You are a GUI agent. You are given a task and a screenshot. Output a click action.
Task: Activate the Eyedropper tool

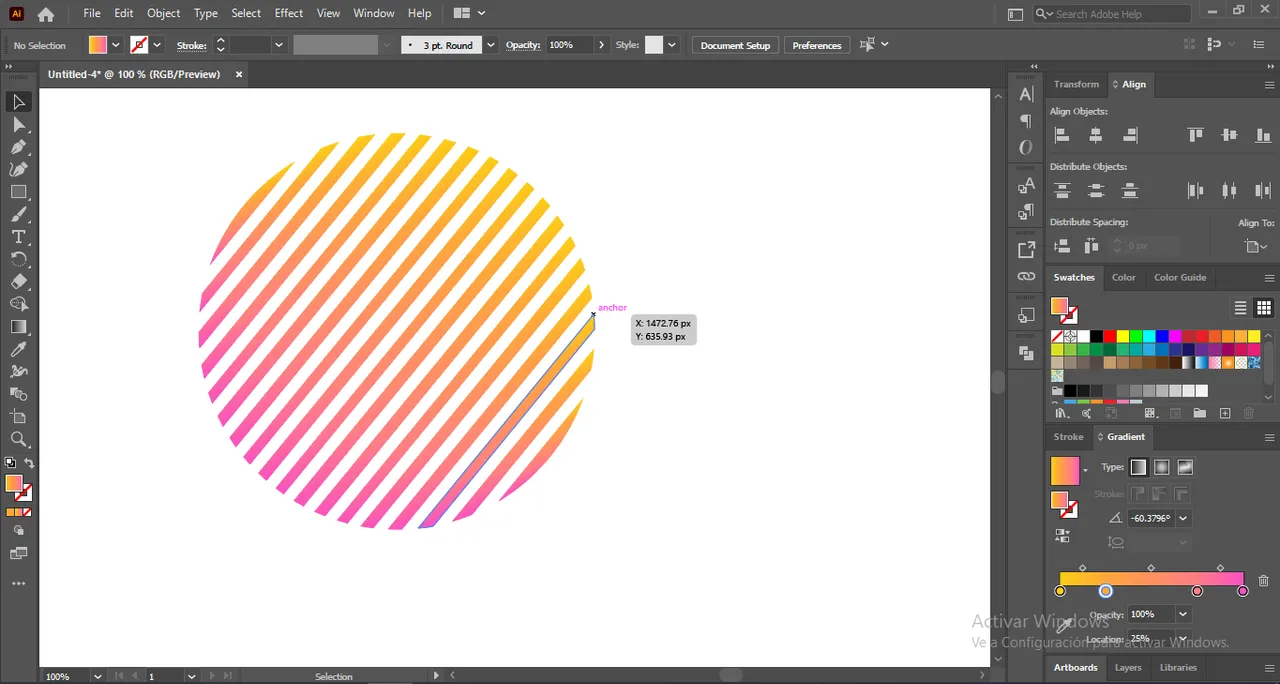pos(18,349)
